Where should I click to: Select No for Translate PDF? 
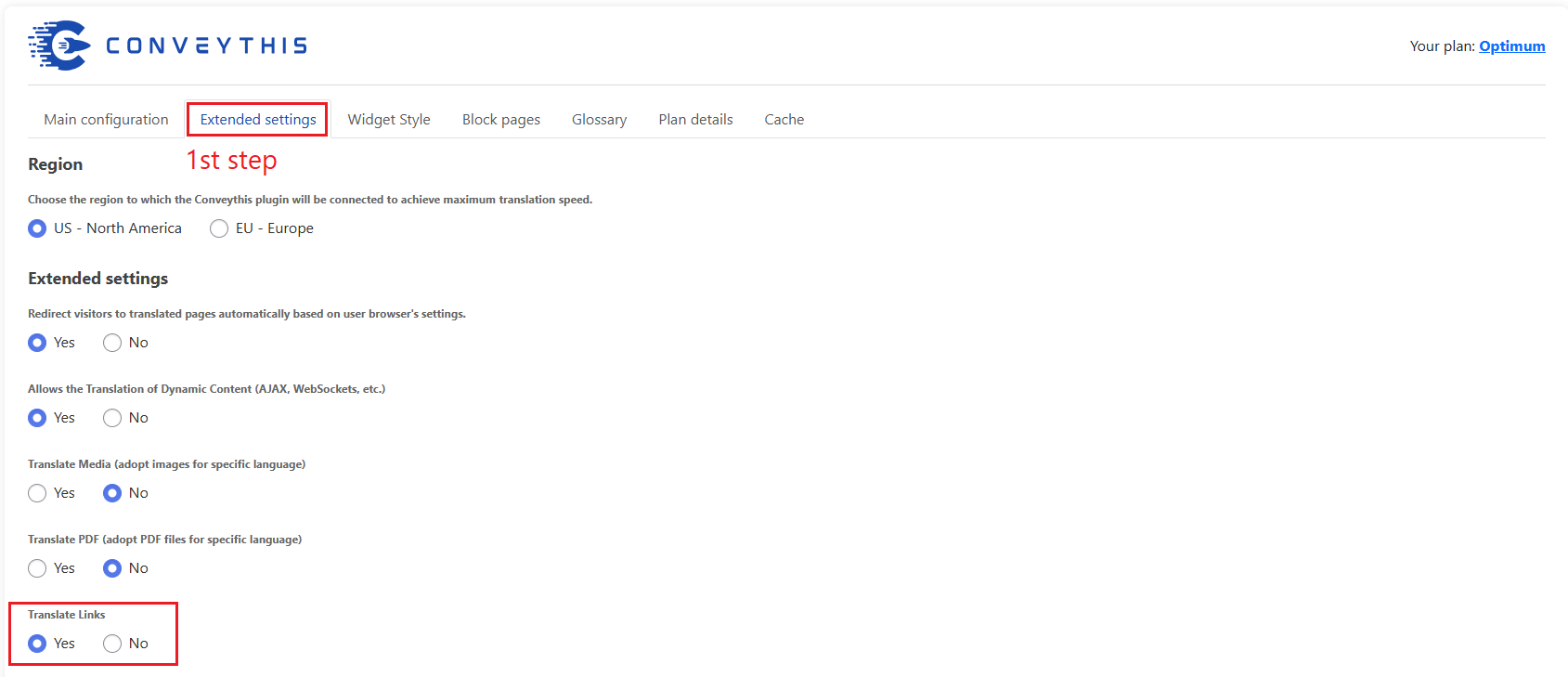112,568
